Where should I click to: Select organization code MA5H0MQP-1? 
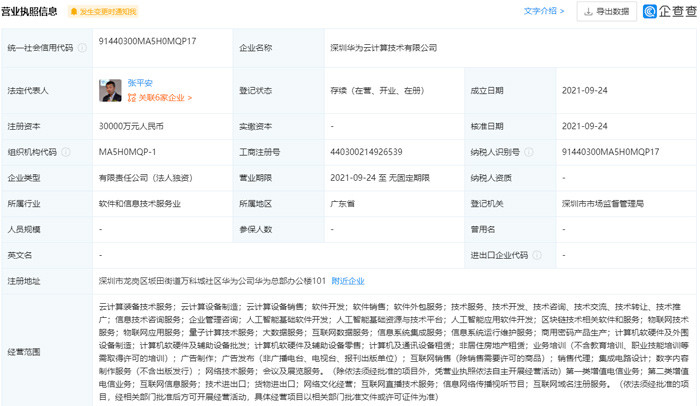[x=127, y=152]
